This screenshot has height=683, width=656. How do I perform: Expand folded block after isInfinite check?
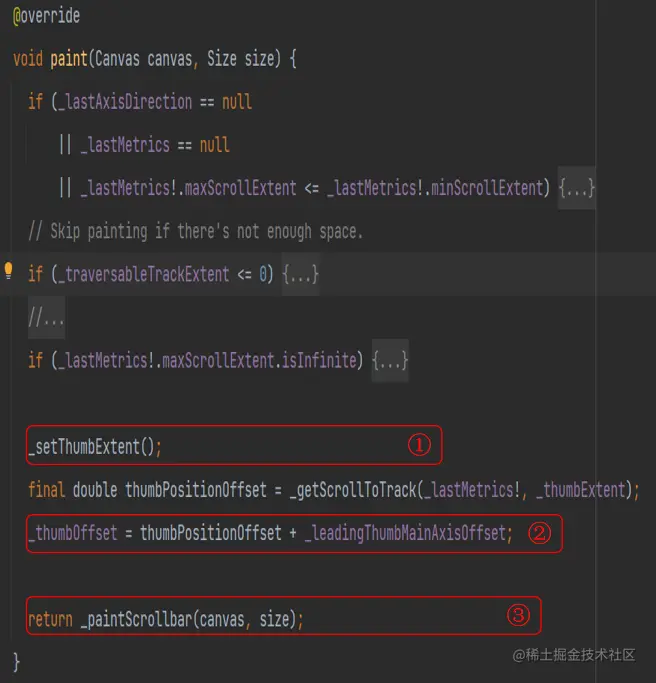click(x=390, y=359)
